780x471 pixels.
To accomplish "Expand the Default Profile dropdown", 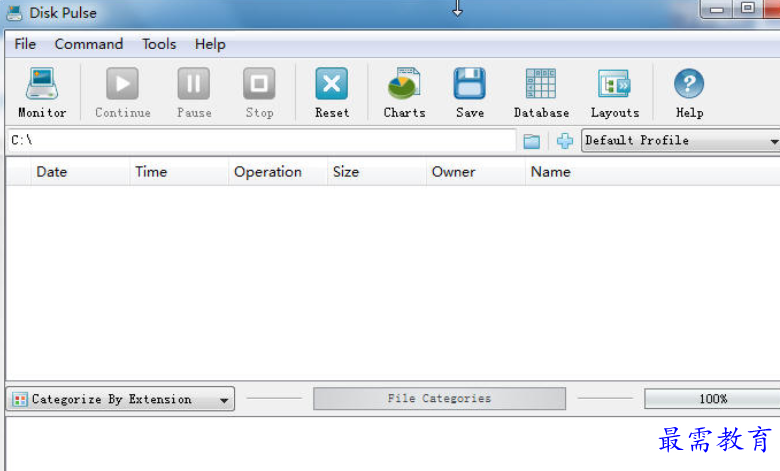I will (x=681, y=141).
